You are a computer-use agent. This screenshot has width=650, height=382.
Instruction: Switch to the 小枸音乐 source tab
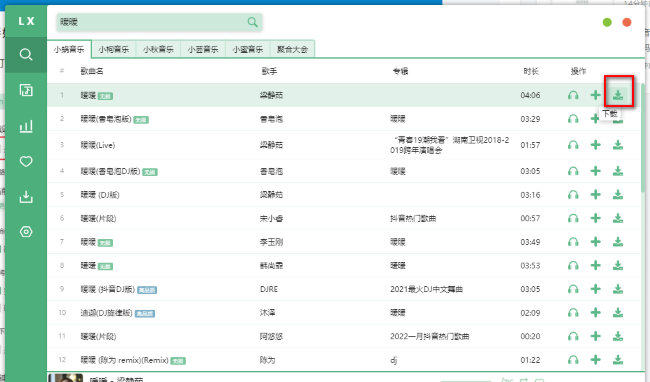(114, 49)
